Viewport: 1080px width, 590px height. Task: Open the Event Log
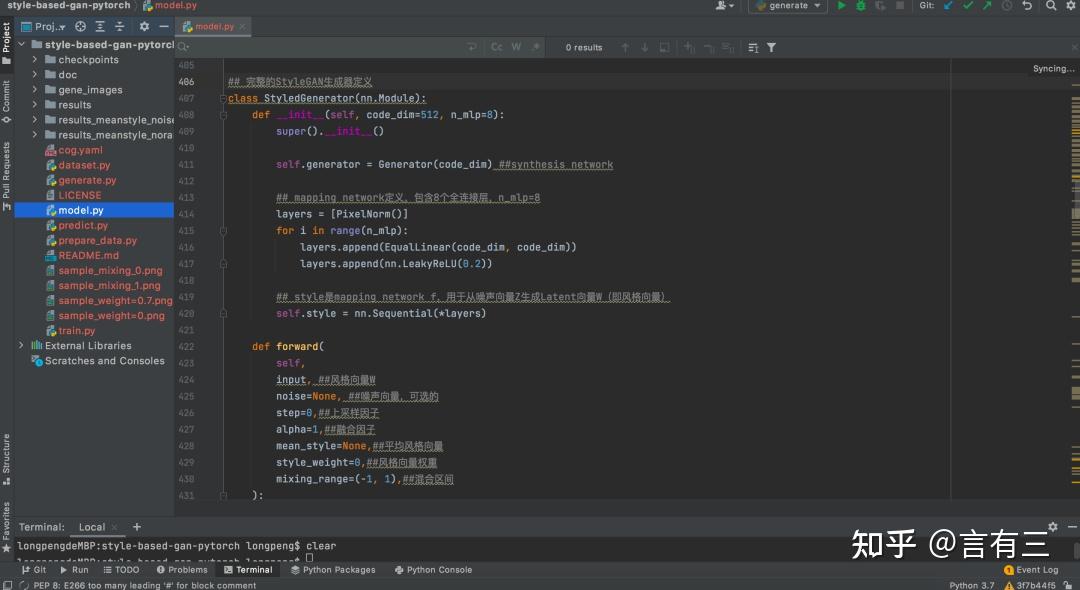(1031, 569)
